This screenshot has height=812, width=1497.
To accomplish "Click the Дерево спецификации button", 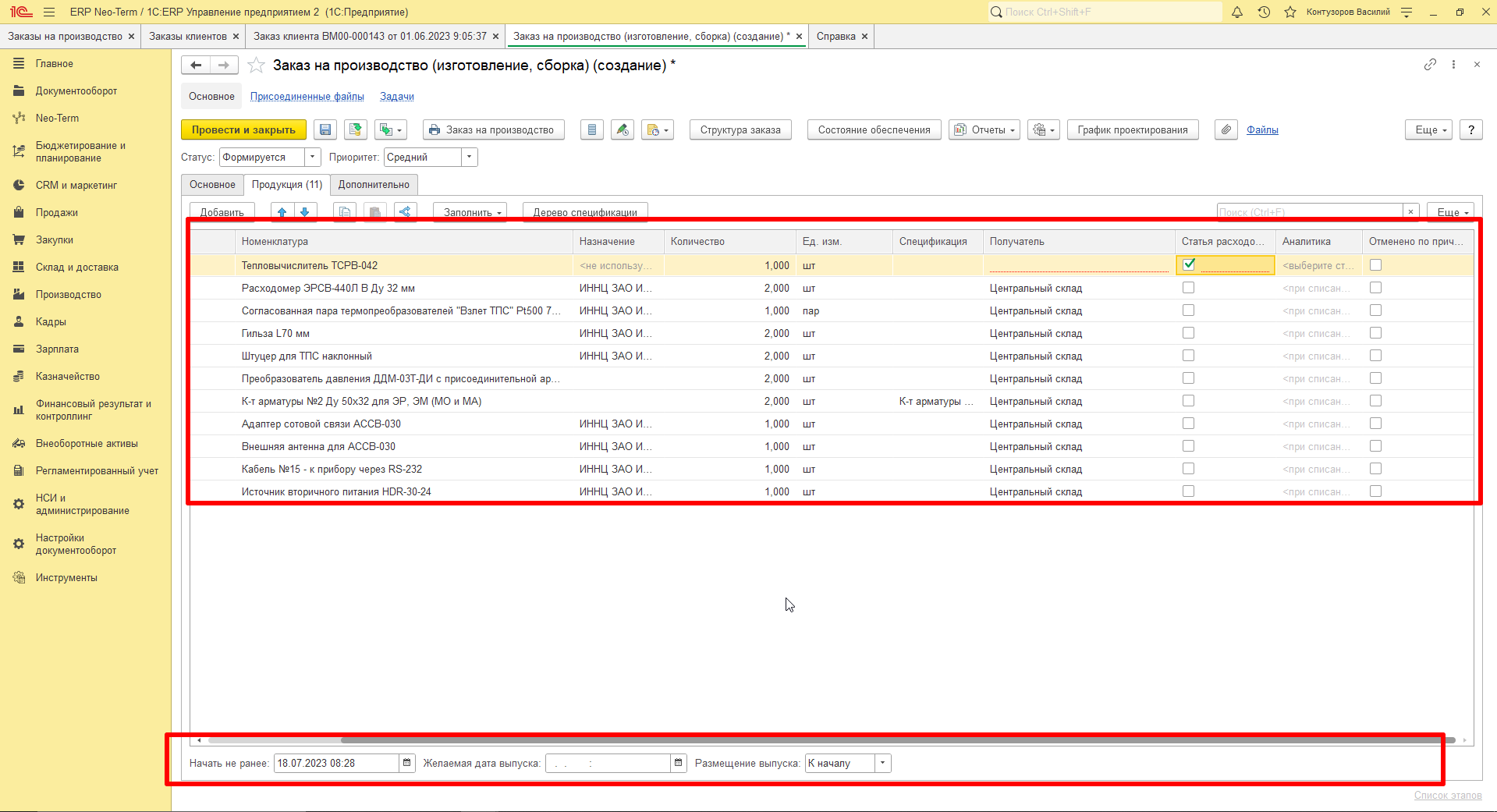I will (585, 212).
